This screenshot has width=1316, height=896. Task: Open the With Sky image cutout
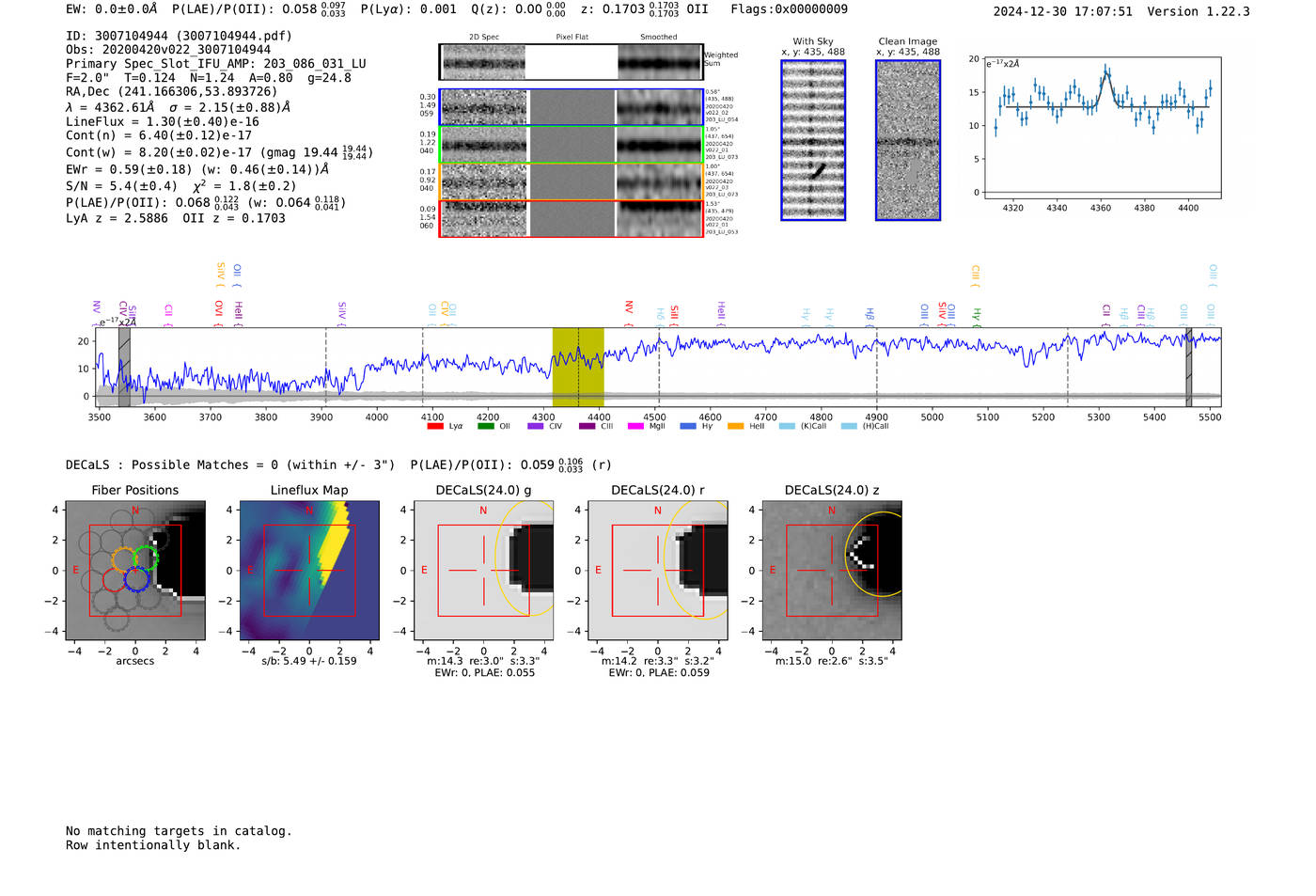click(x=813, y=140)
